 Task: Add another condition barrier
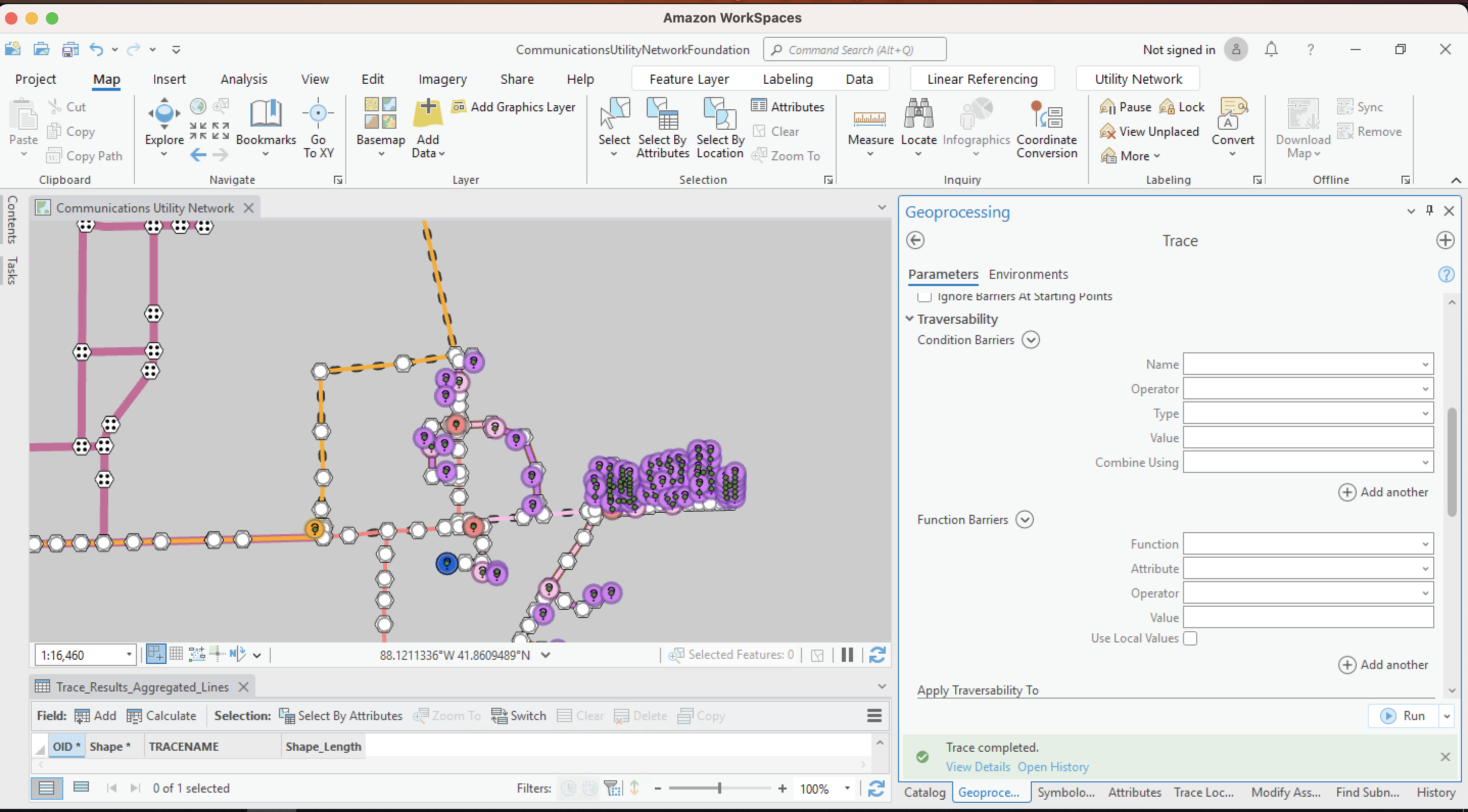pyautogui.click(x=1383, y=492)
